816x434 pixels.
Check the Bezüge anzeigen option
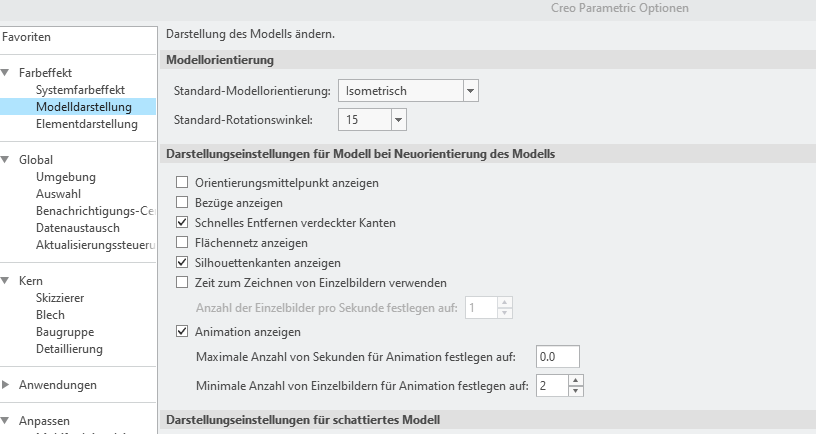pos(182,202)
